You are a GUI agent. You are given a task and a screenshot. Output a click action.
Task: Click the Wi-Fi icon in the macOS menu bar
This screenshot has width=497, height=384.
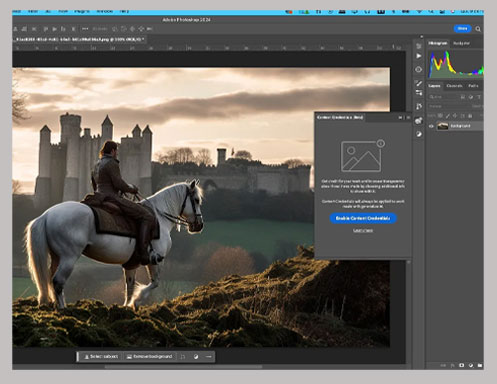(419, 12)
